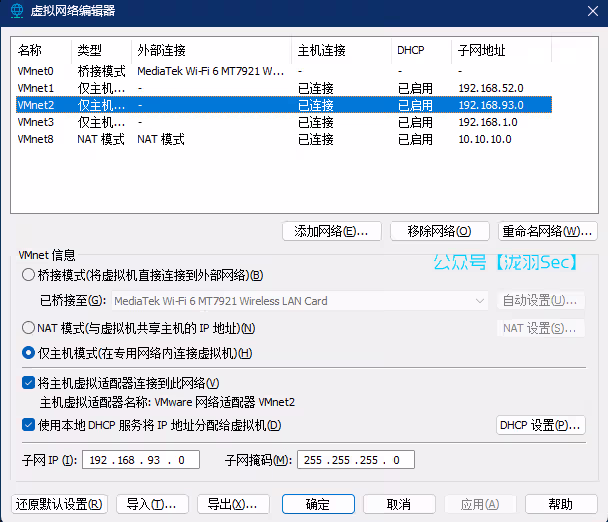Image resolution: width=608 pixels, height=522 pixels.
Task: Click the 子网掩码 input field
Action: click(x=355, y=460)
